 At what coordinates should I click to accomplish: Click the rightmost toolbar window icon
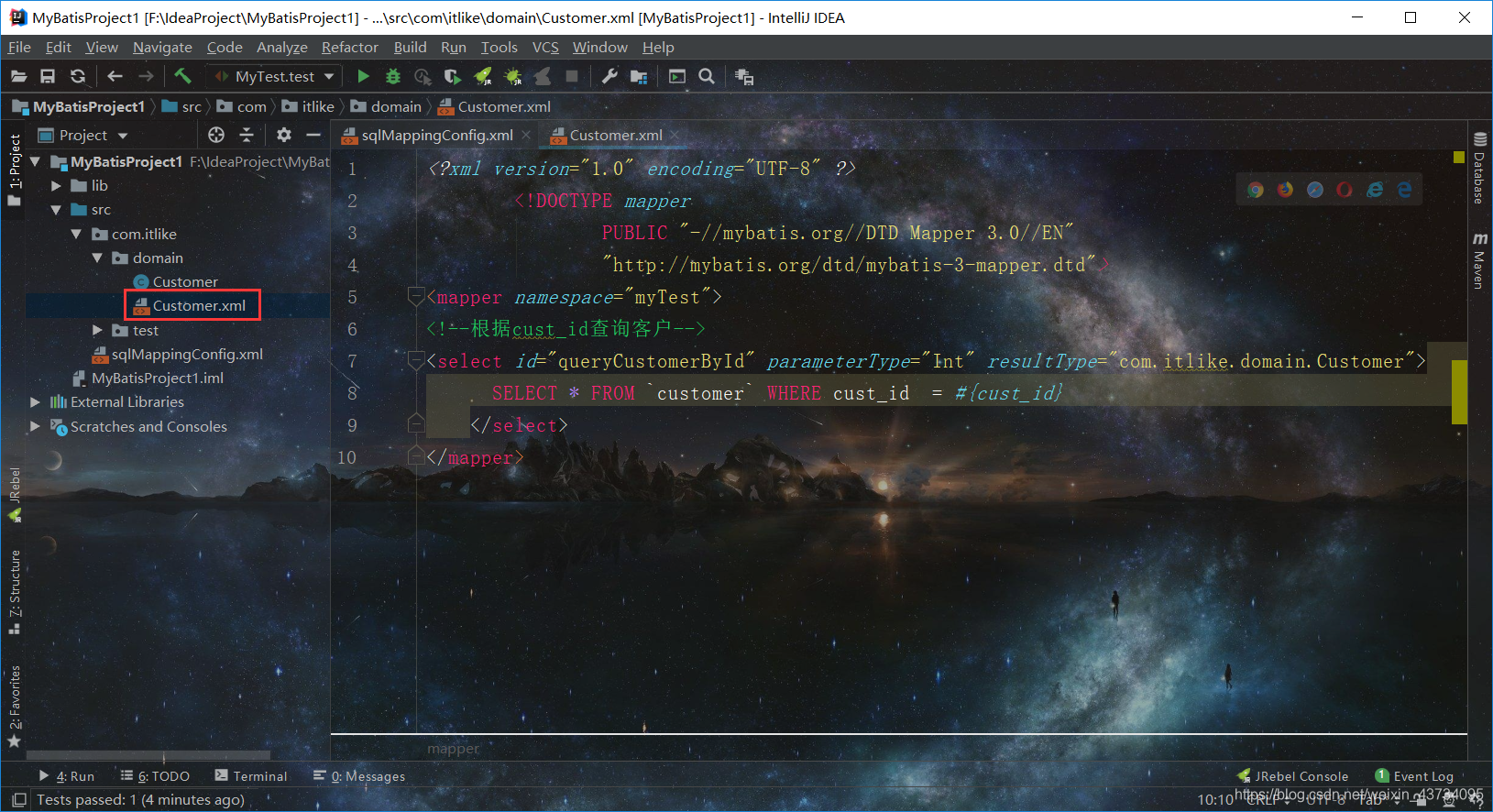click(744, 77)
